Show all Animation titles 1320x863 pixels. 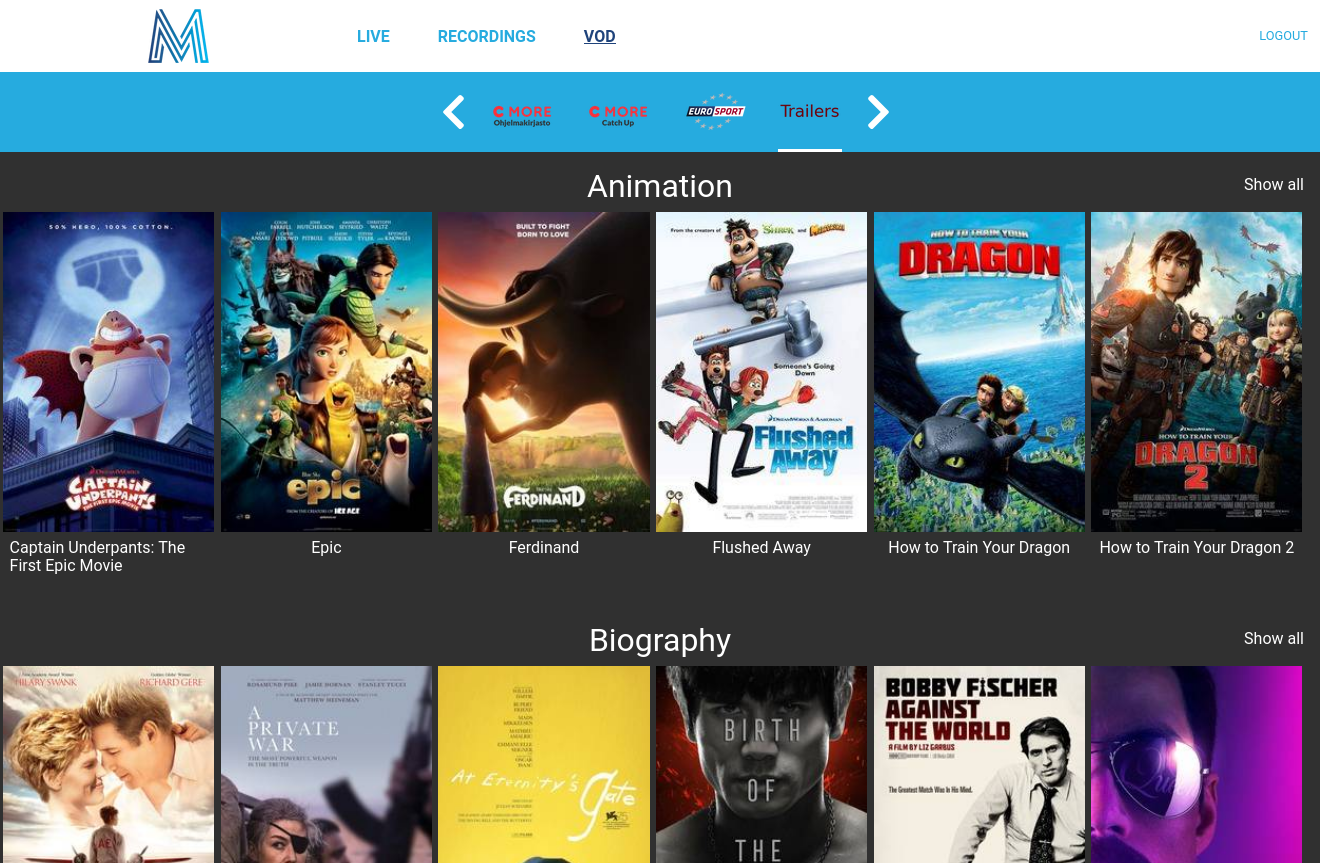click(1273, 185)
